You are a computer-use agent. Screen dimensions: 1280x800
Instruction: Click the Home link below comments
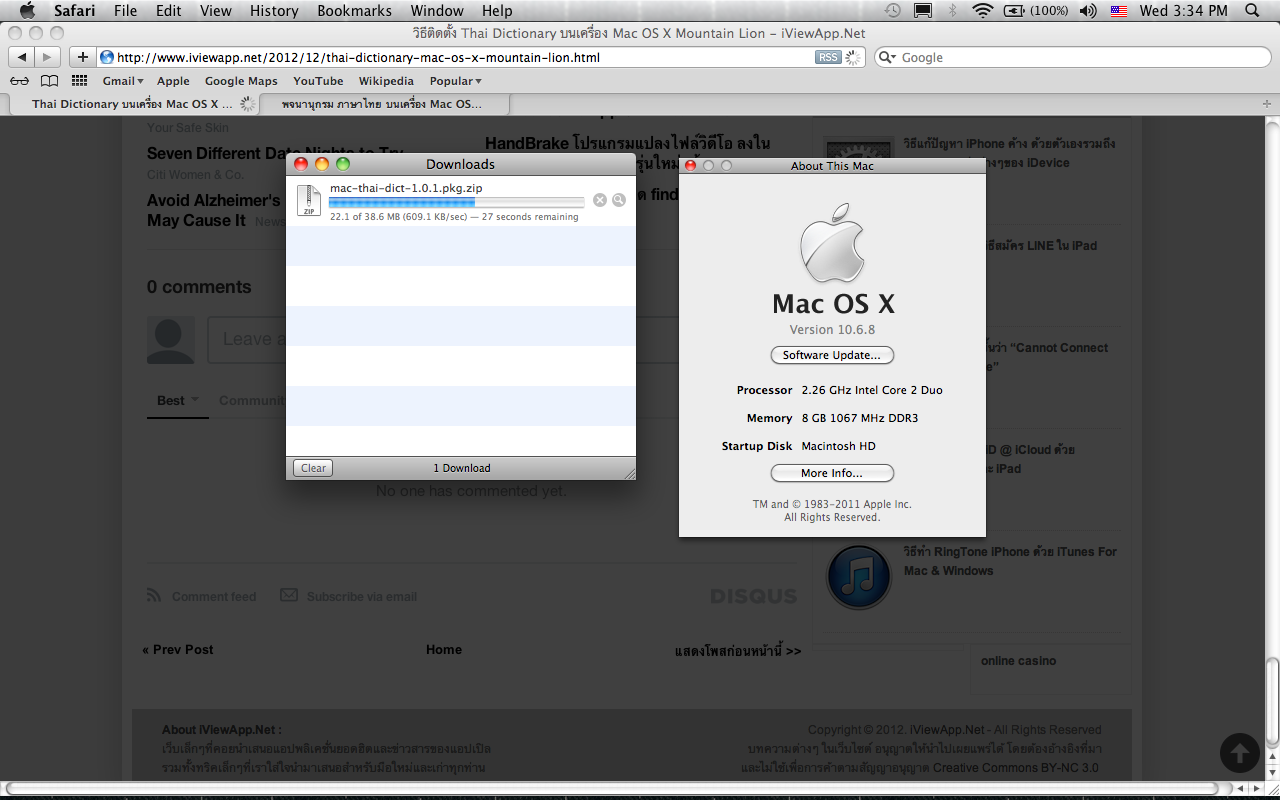tap(444, 650)
